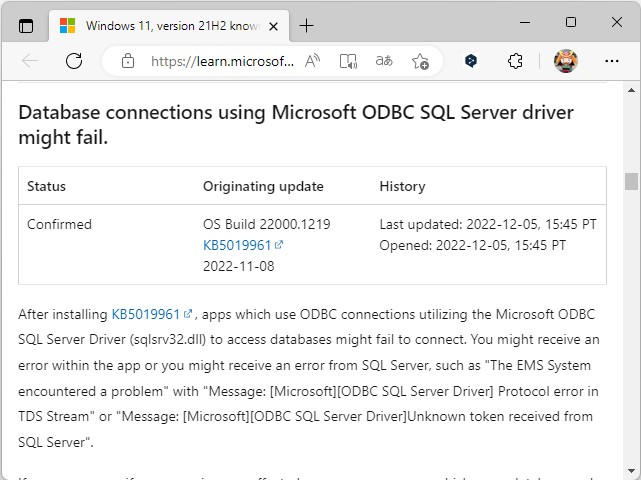Click the learn.microsoft.com address bar

tap(222, 61)
